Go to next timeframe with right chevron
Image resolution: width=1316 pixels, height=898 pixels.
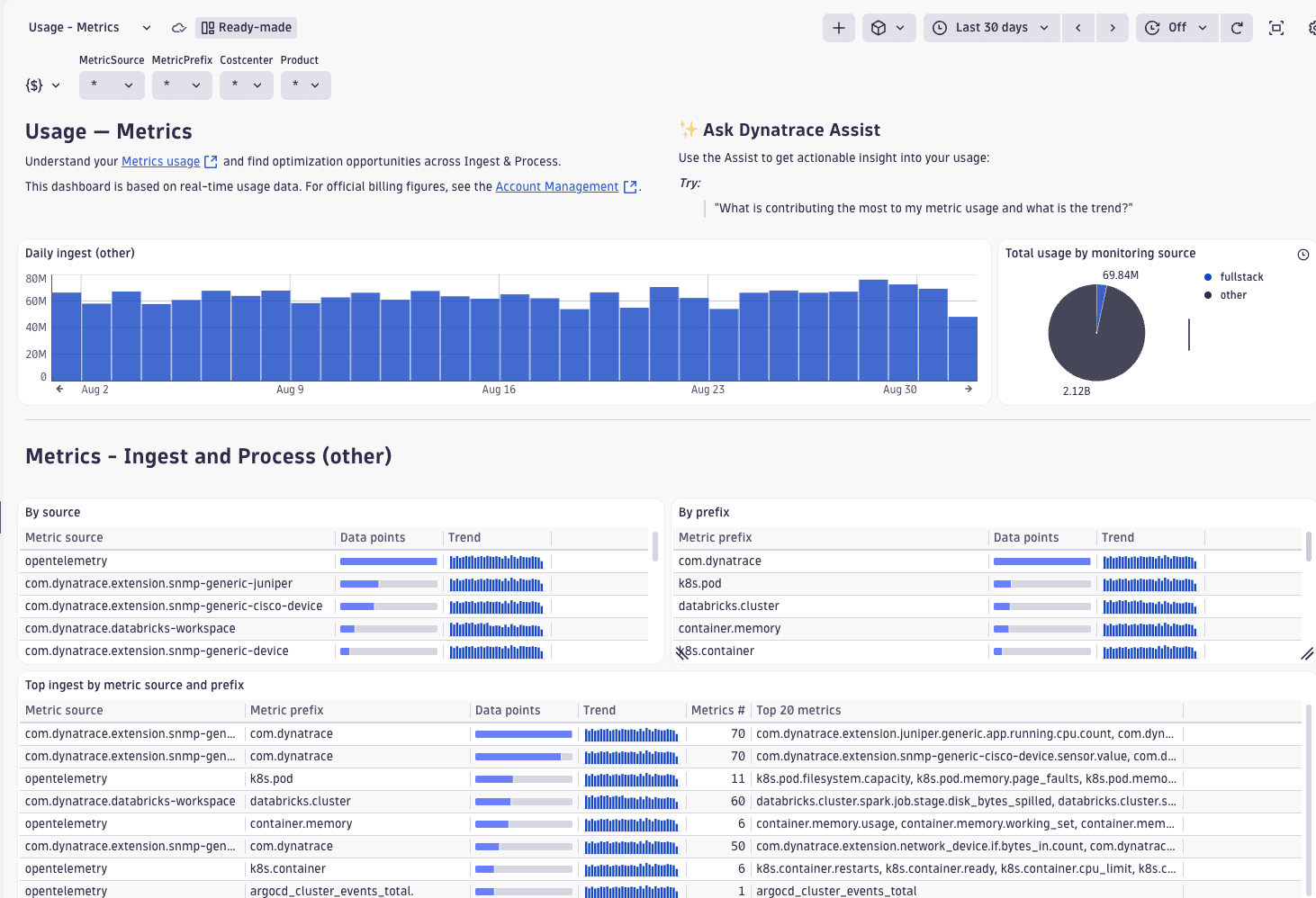click(1113, 28)
